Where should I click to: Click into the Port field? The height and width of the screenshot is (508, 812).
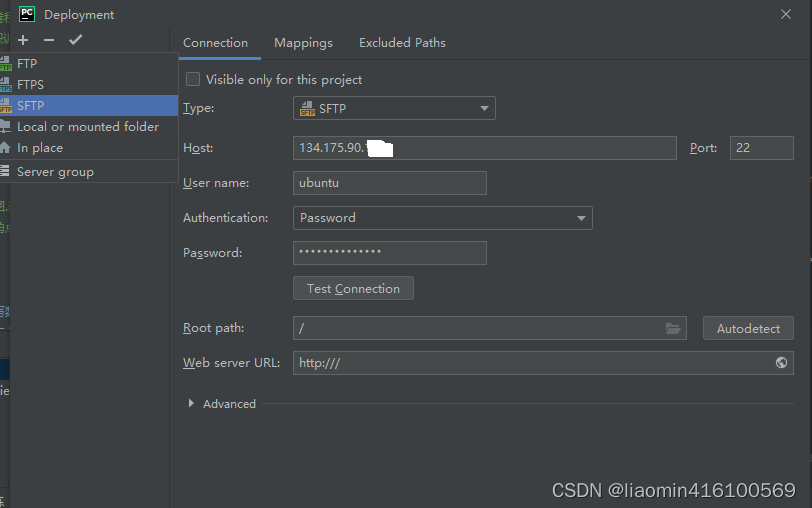tap(762, 148)
